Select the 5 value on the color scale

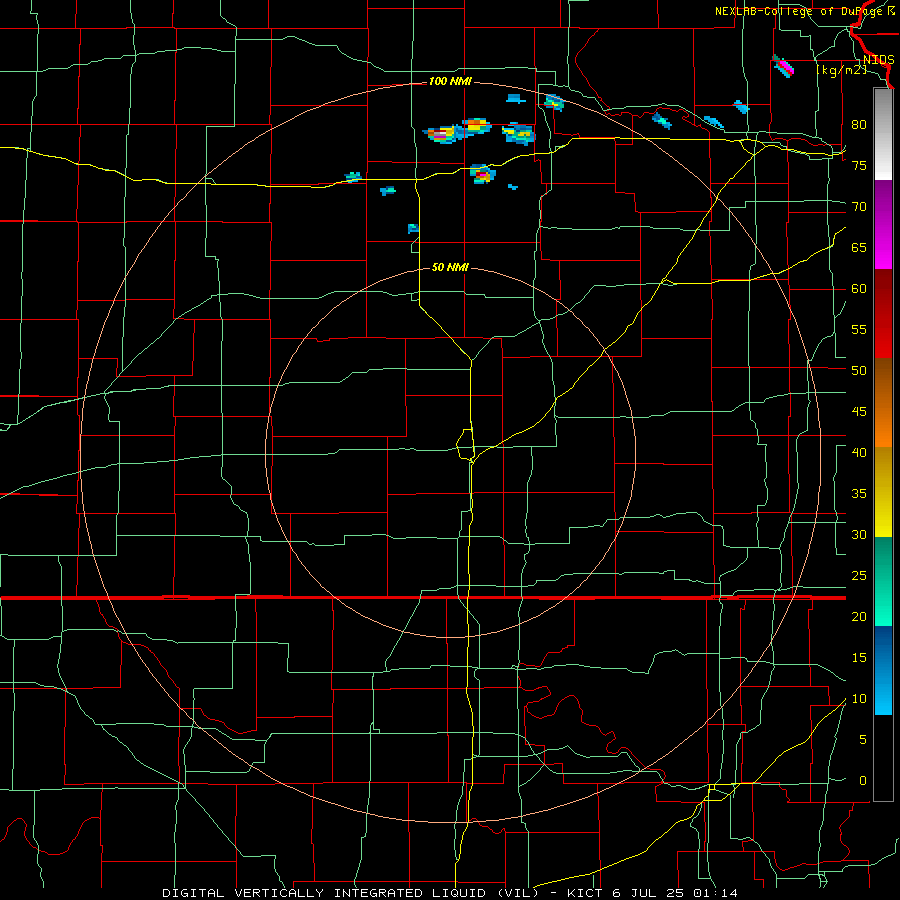(863, 740)
